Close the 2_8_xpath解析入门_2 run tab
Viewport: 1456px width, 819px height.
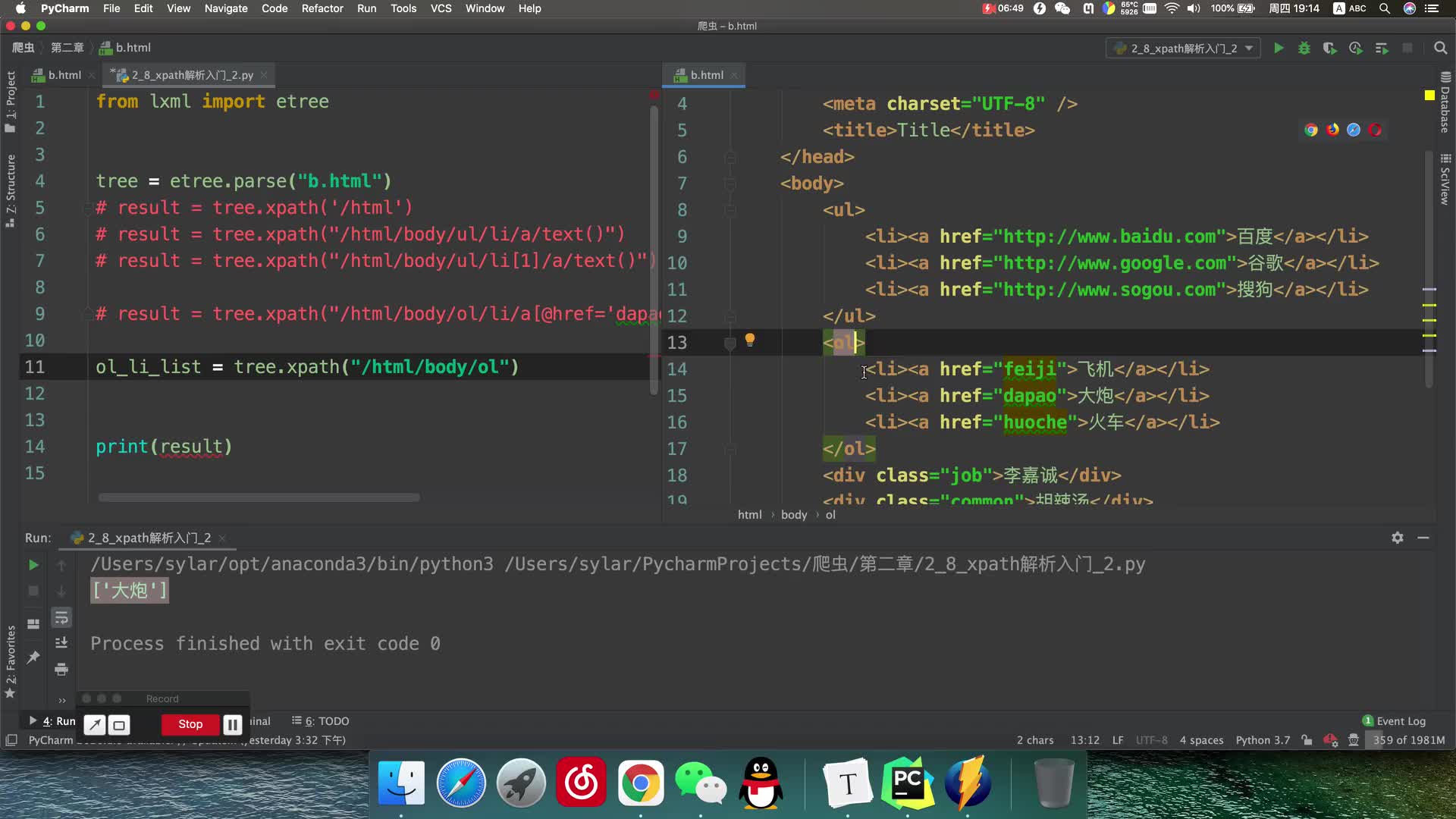click(x=222, y=538)
